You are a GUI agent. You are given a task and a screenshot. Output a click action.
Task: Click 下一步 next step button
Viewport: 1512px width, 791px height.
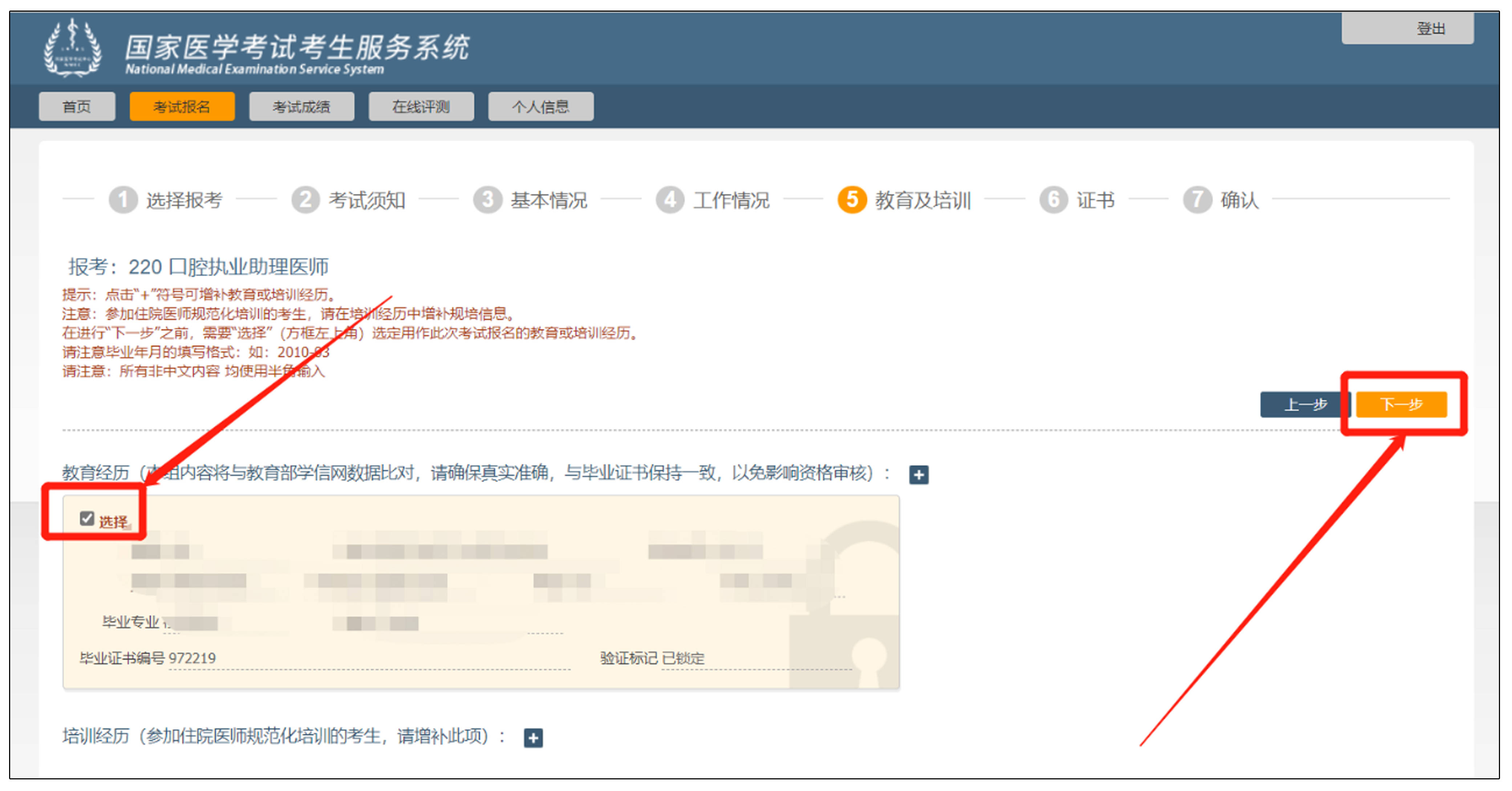[x=1401, y=405]
